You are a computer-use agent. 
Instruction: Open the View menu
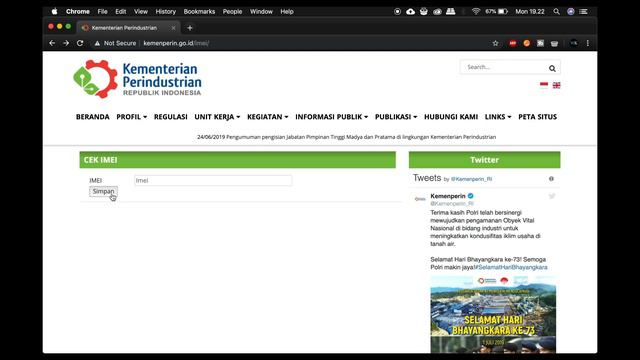[x=141, y=11]
